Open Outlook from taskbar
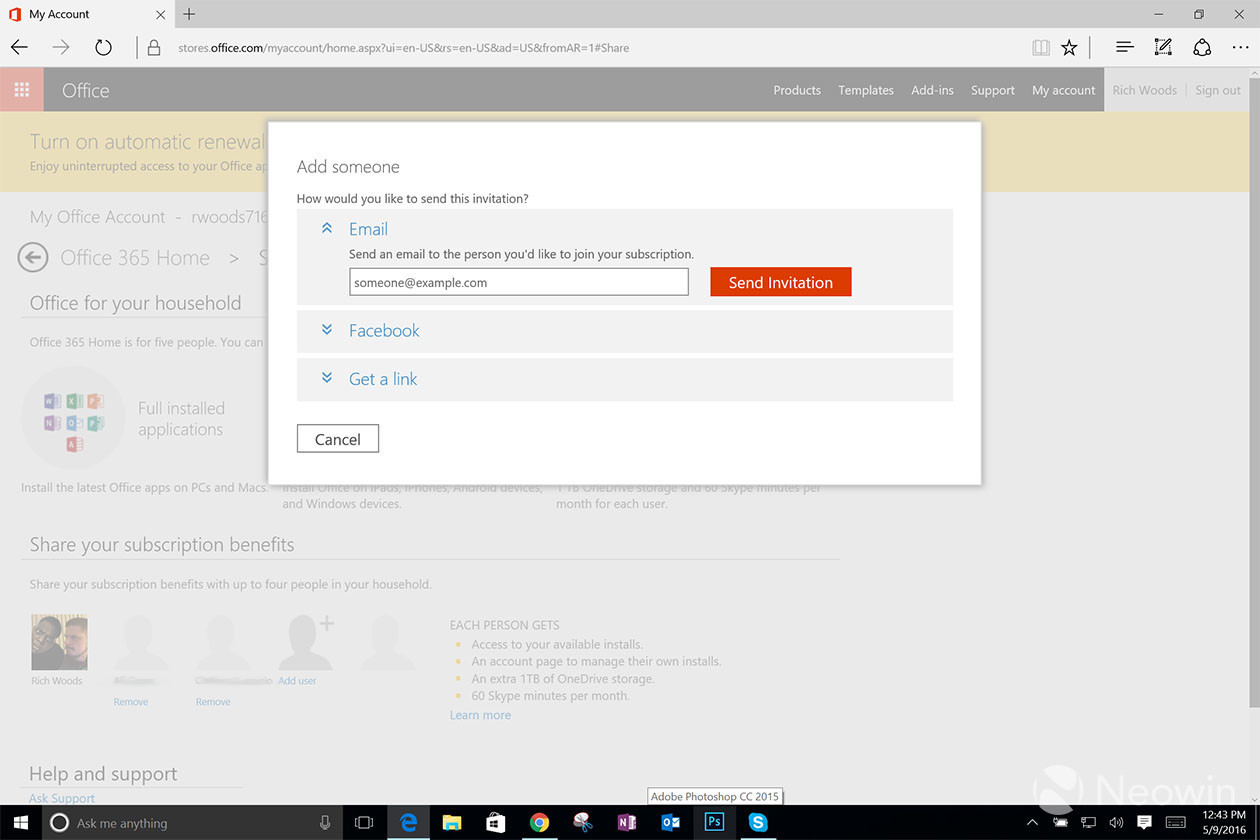 tap(670, 822)
